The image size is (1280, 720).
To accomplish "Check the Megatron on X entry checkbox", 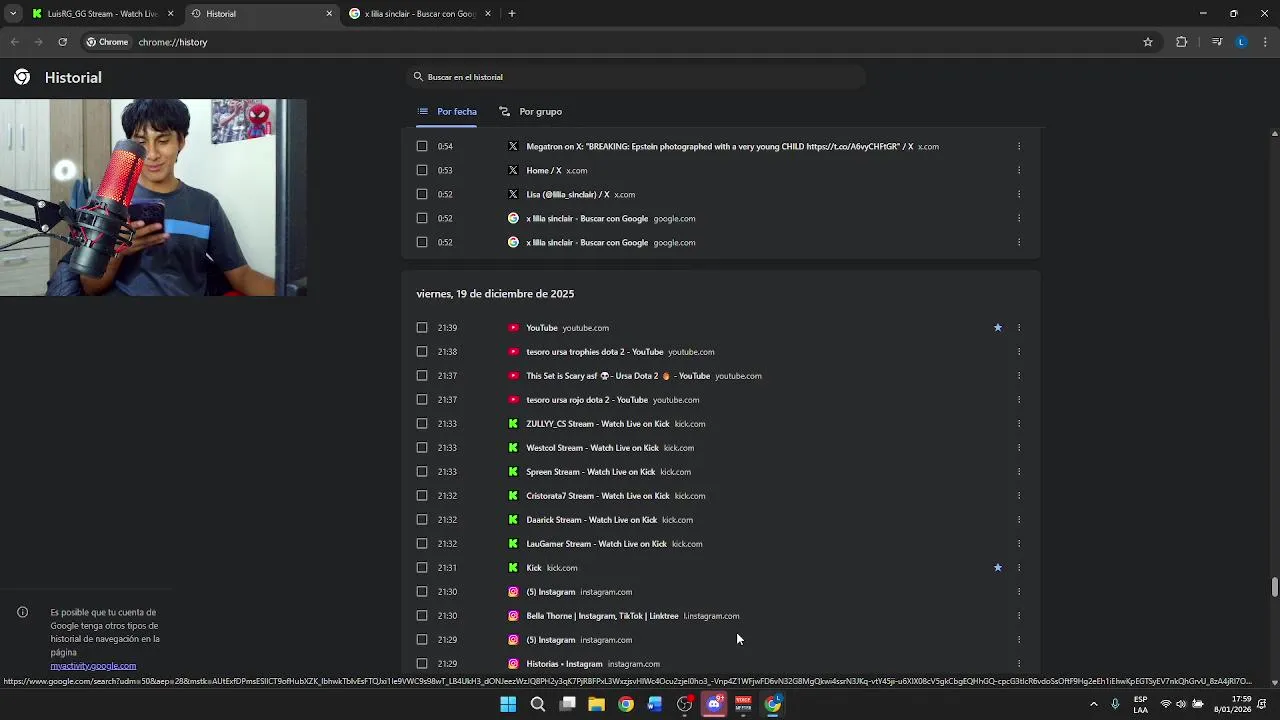I will pyautogui.click(x=422, y=146).
